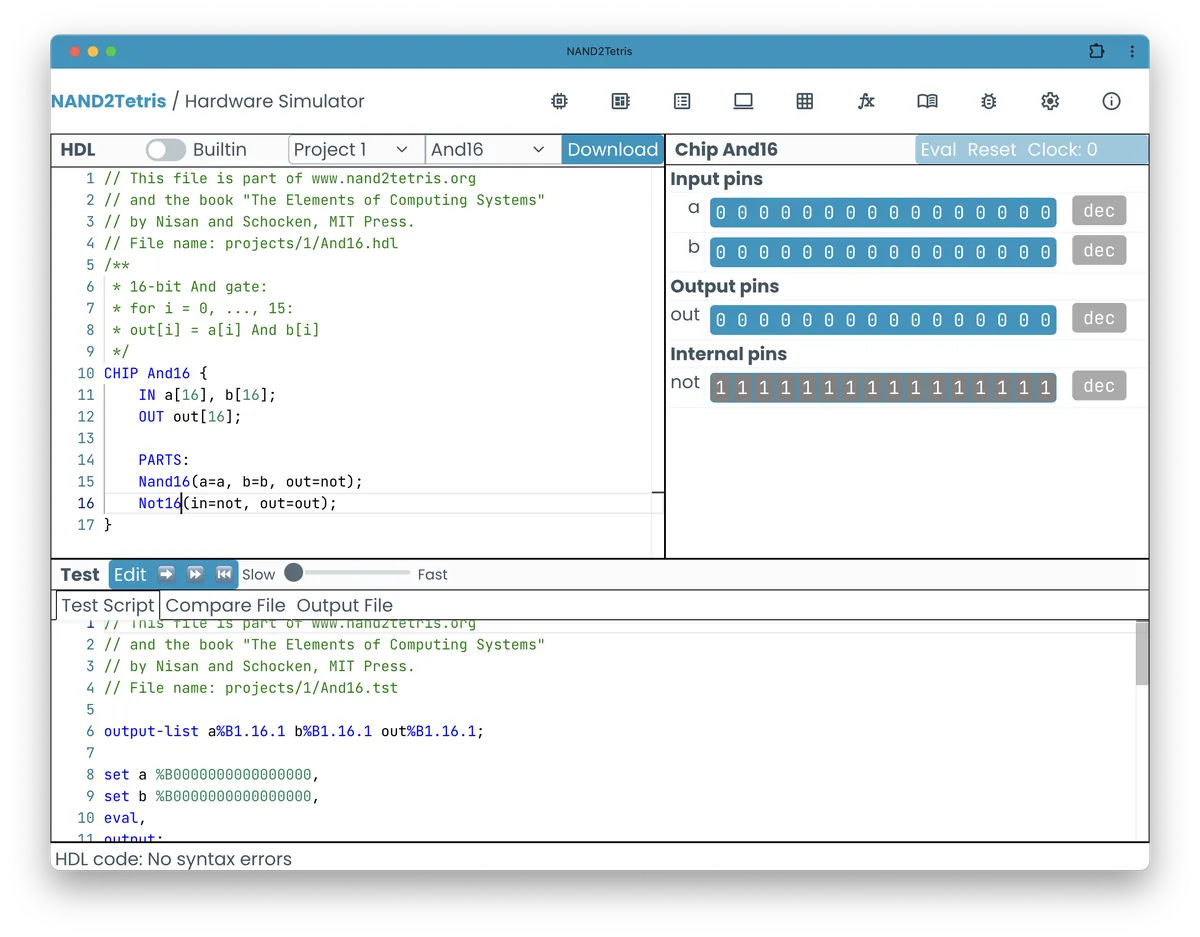Click the NAND2Tetris title link
Viewport: 1200px width, 937px height.
point(109,101)
